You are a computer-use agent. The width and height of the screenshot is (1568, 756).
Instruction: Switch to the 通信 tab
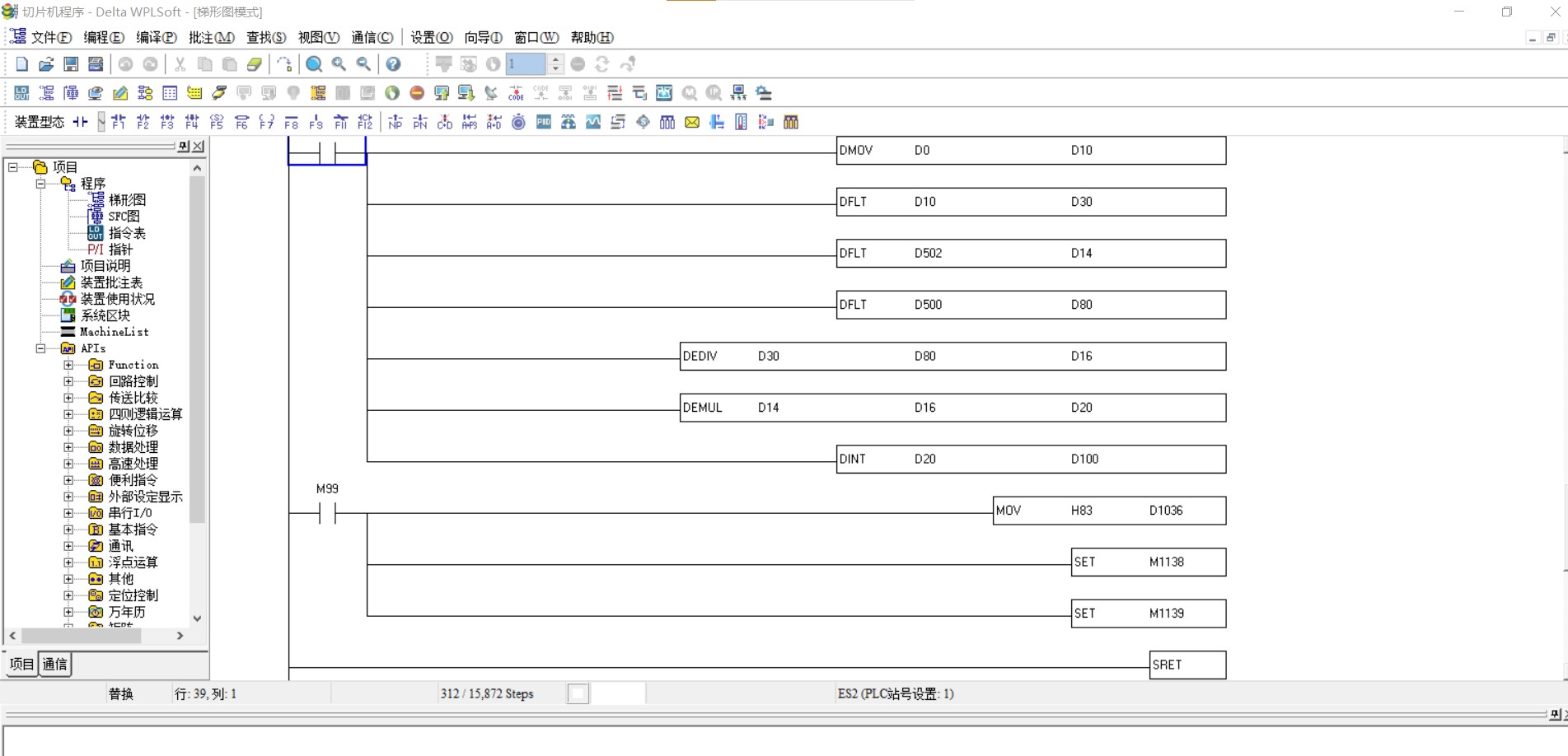[54, 664]
